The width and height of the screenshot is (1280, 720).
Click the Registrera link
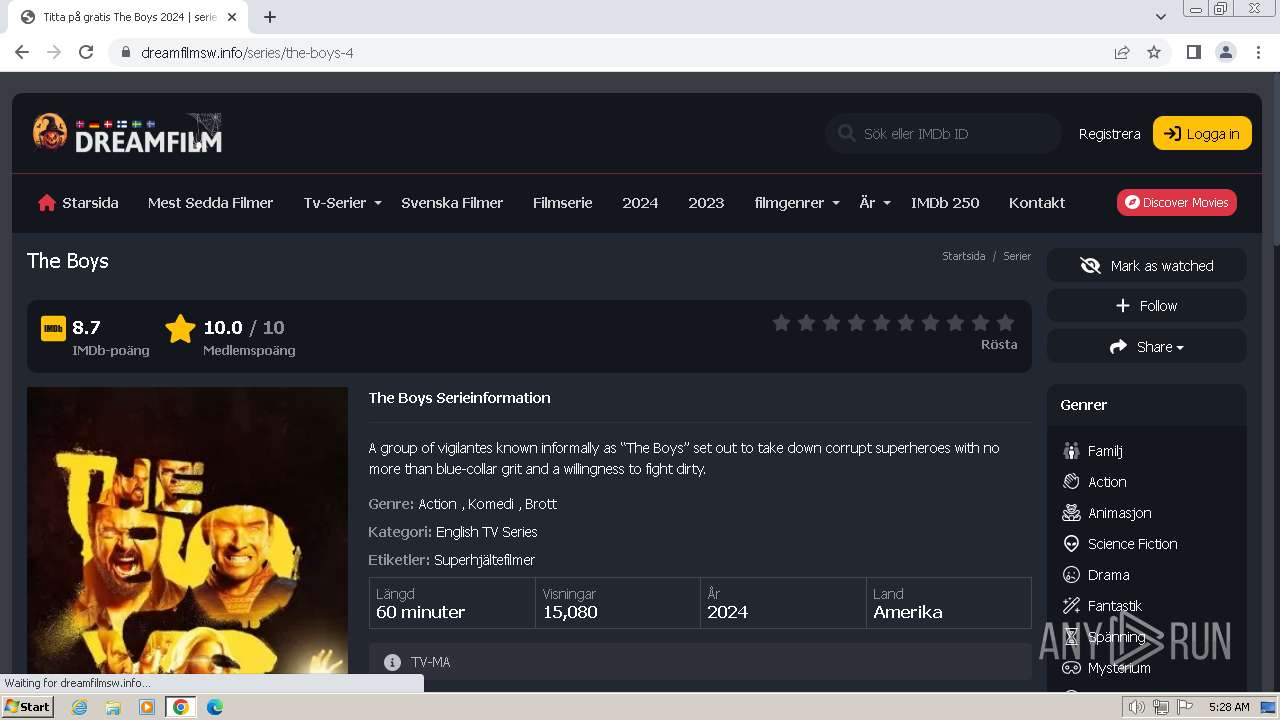pos(1109,133)
